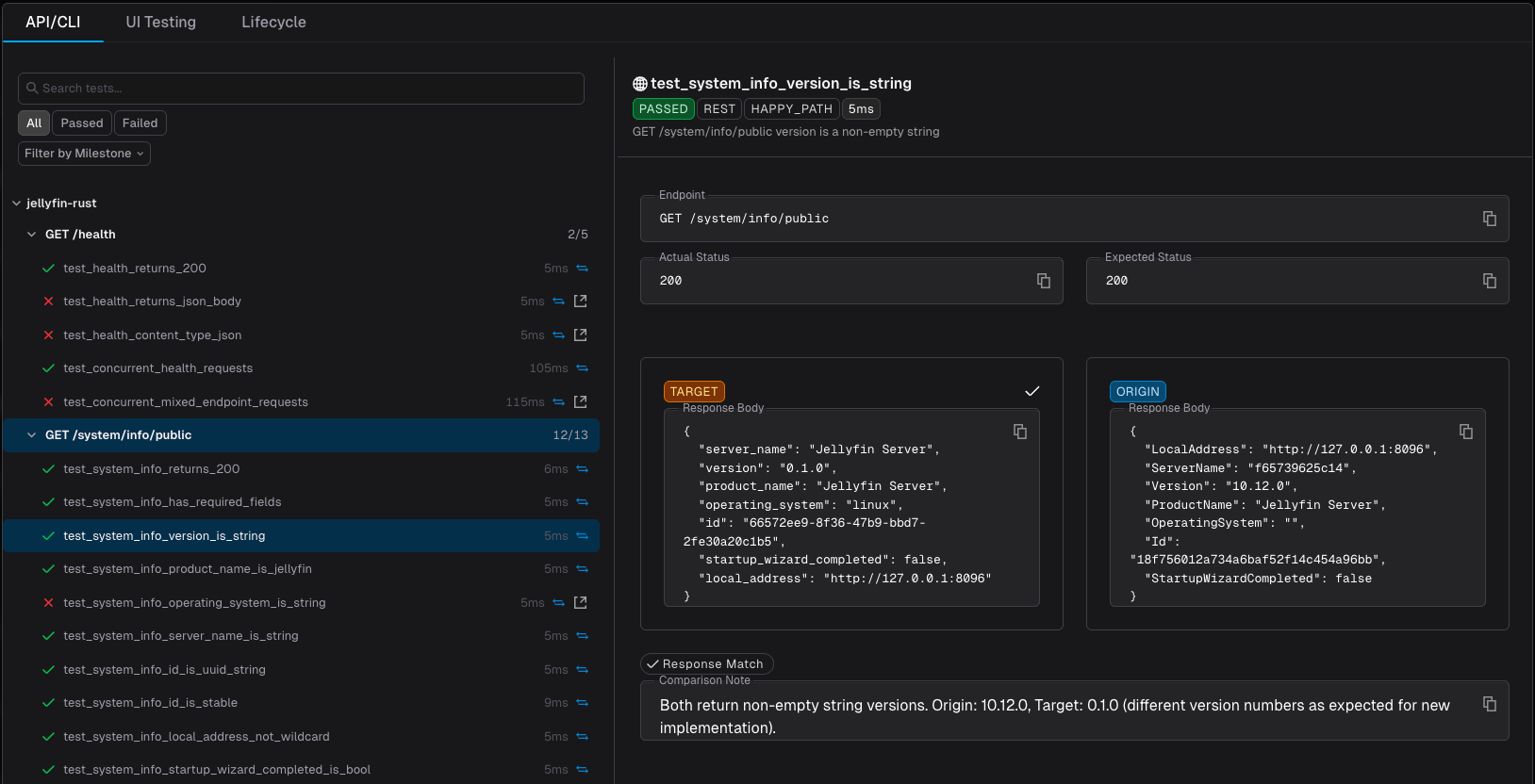
Task: Click compare arrows icon for test_system_info_has_required_fields
Action: pyautogui.click(x=582, y=502)
